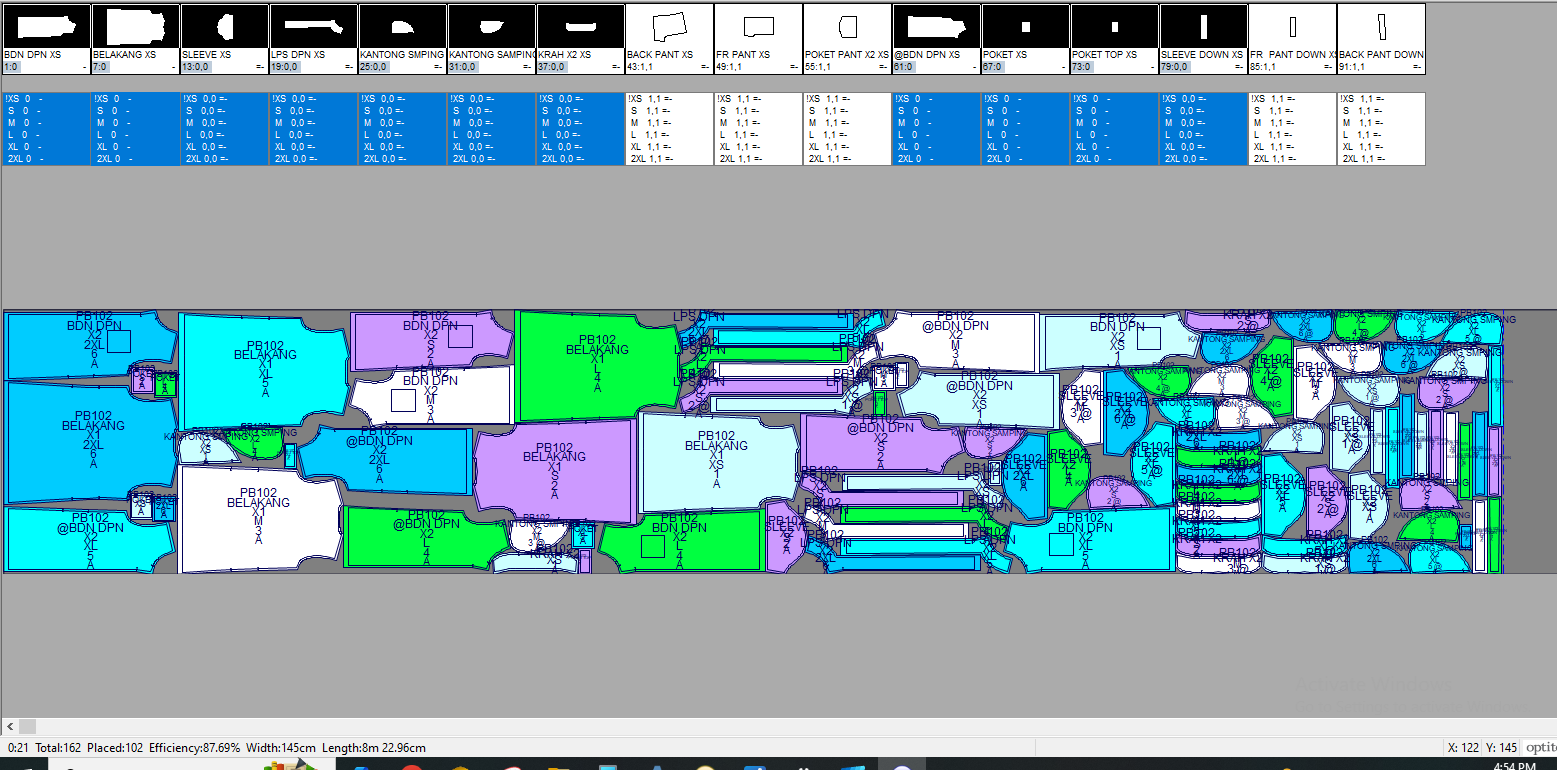Screen dimensions: 1557x770
Task: Select the SLEEVE DOWN XS piece thumbnail
Action: tap(1203, 26)
